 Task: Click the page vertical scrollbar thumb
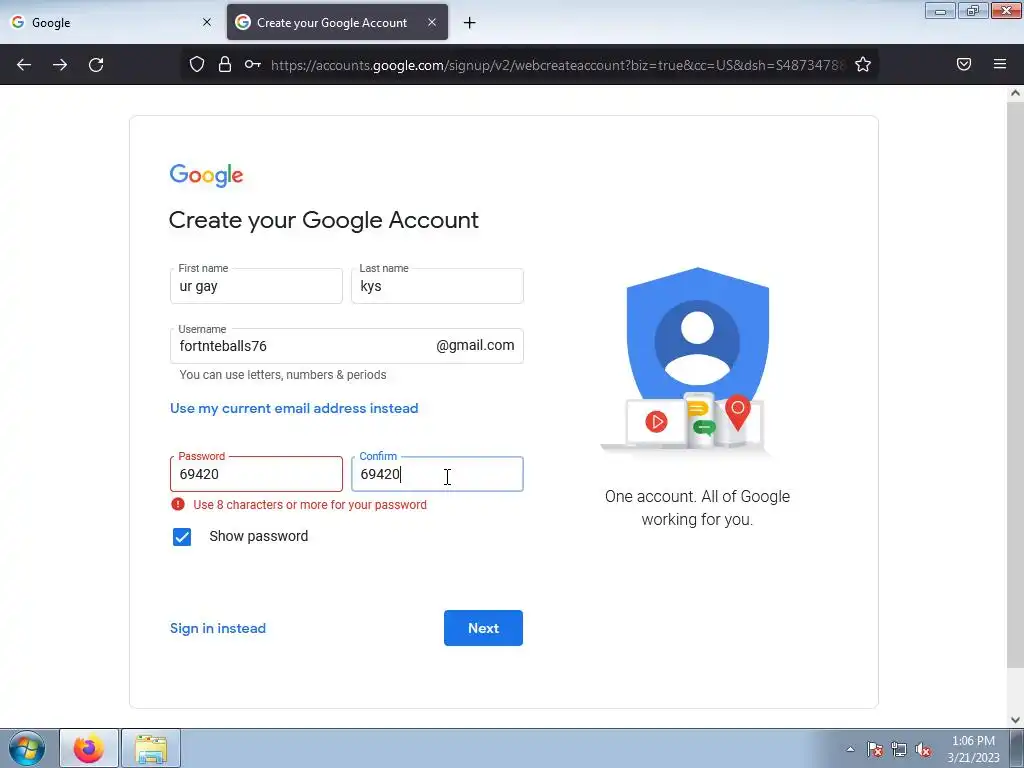(1015, 385)
